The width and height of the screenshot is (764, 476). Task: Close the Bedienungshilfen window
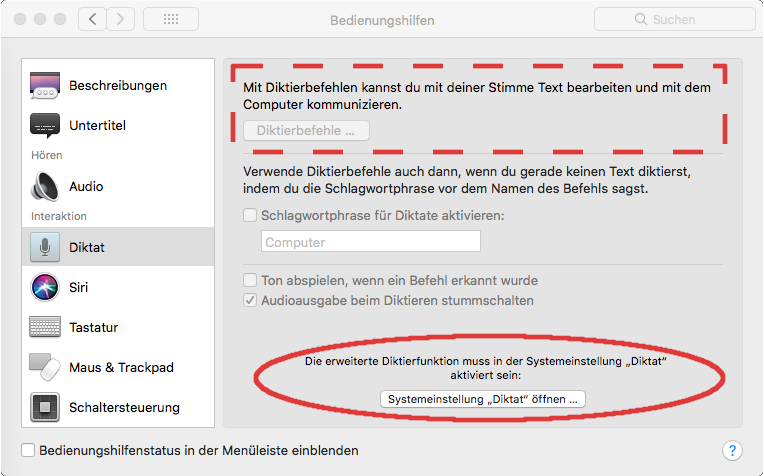coord(20,19)
